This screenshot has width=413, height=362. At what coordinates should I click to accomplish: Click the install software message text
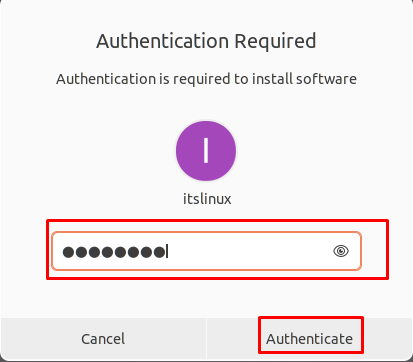pos(206,79)
